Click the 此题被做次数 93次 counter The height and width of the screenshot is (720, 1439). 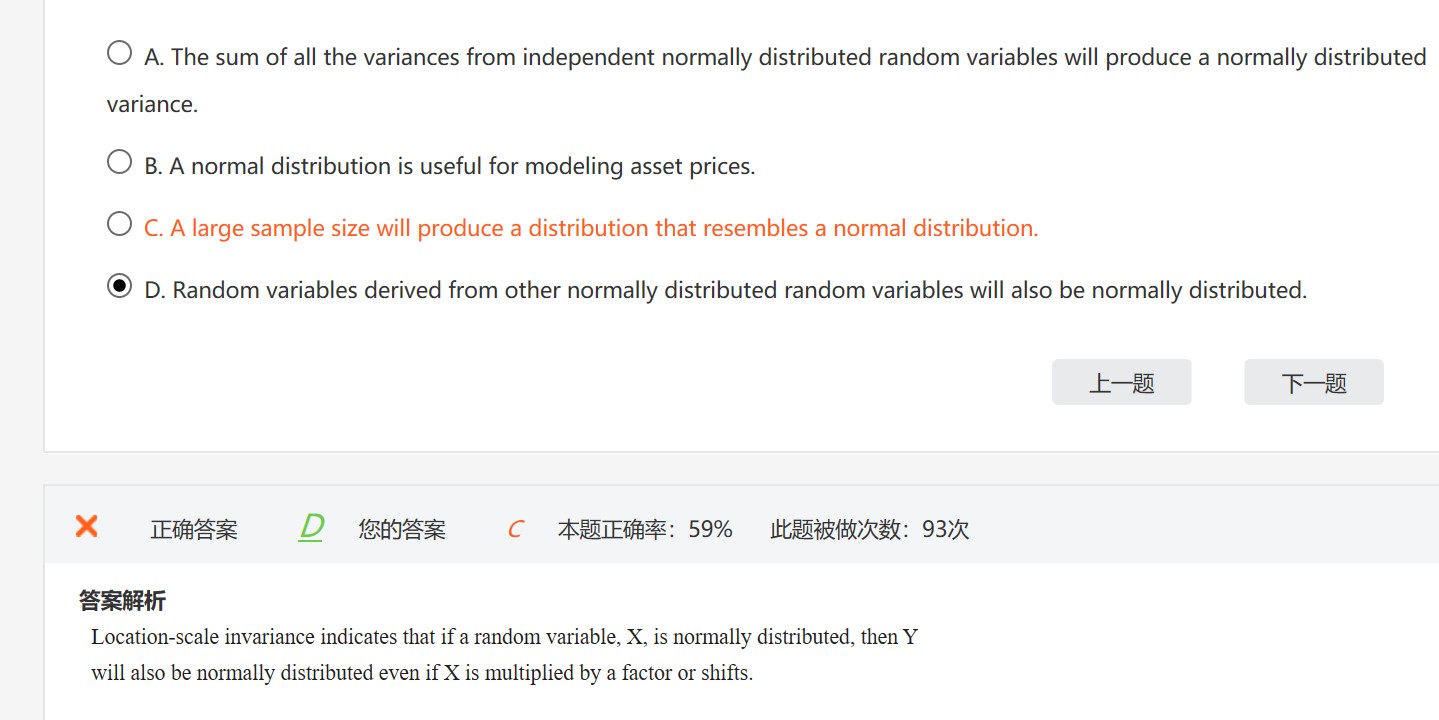[869, 529]
